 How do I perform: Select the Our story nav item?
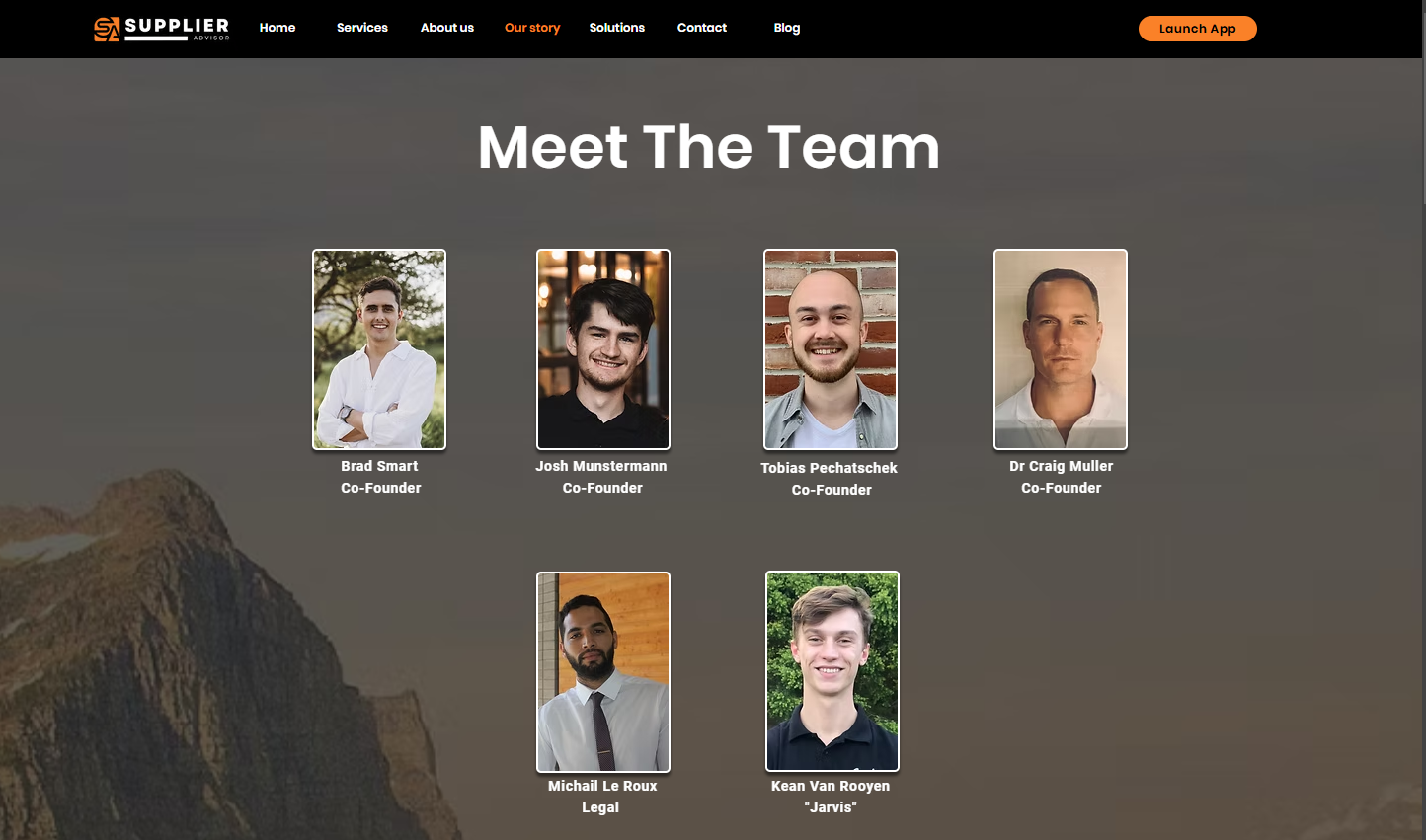(x=532, y=28)
